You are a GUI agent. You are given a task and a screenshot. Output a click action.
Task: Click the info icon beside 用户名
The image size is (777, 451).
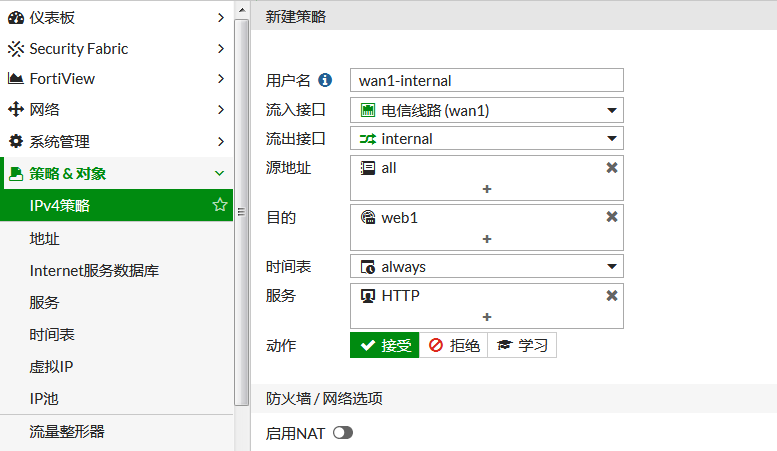tap(325, 80)
